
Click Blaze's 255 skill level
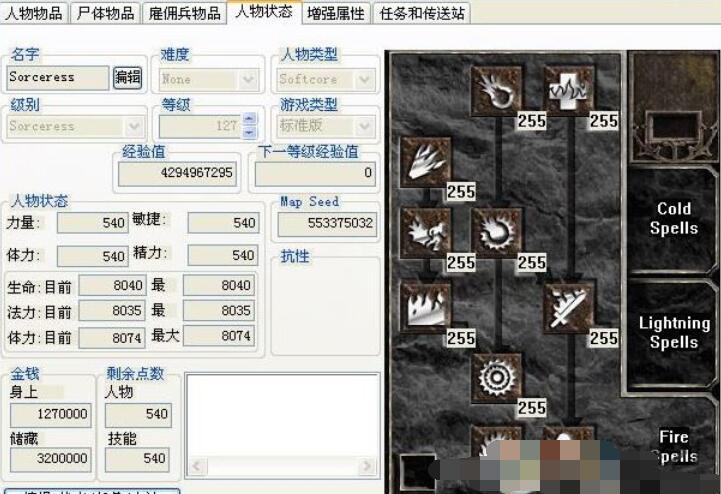pyautogui.click(x=461, y=263)
